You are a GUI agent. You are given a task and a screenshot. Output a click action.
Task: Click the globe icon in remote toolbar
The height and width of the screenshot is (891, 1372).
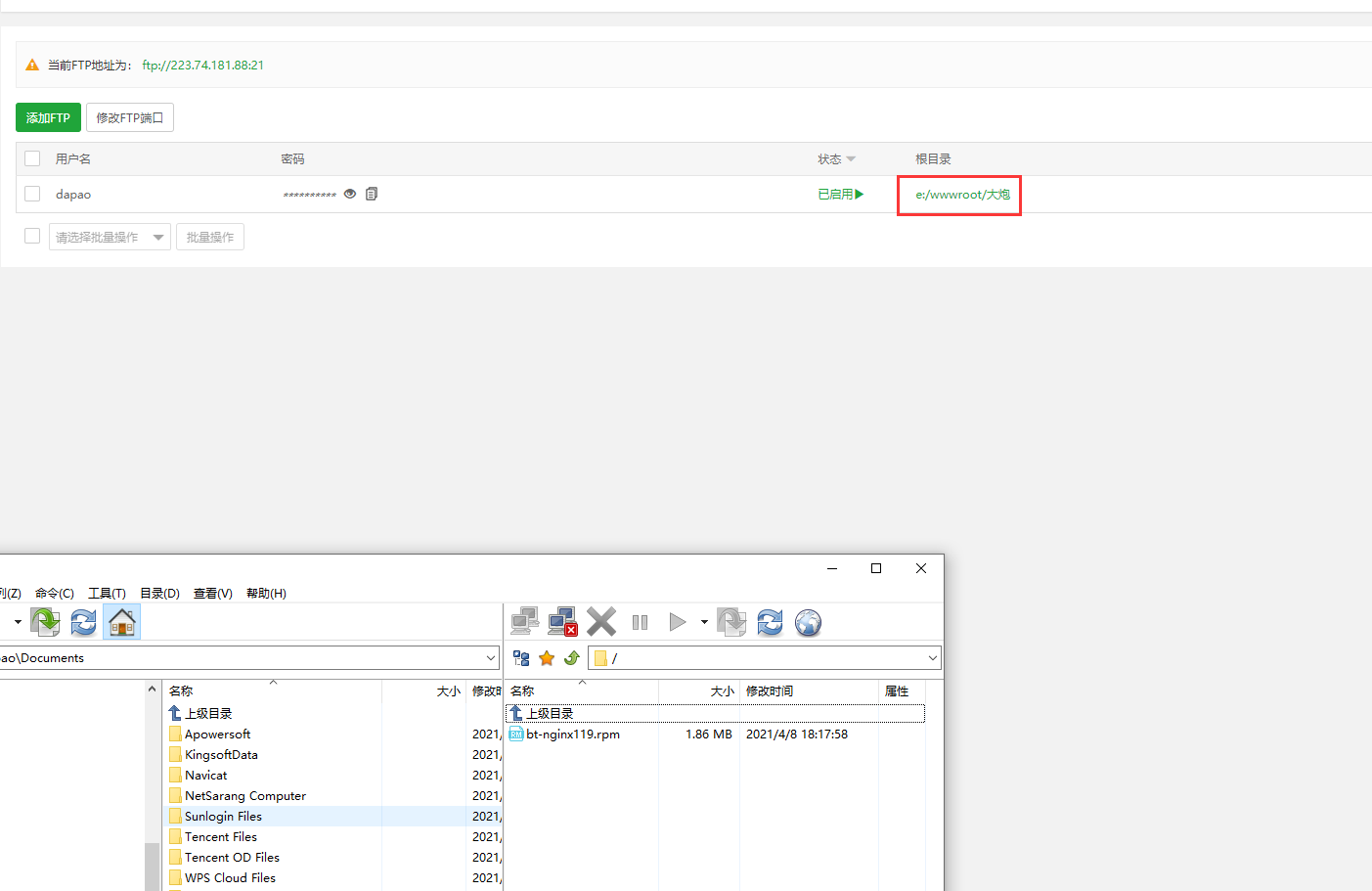[x=808, y=622]
